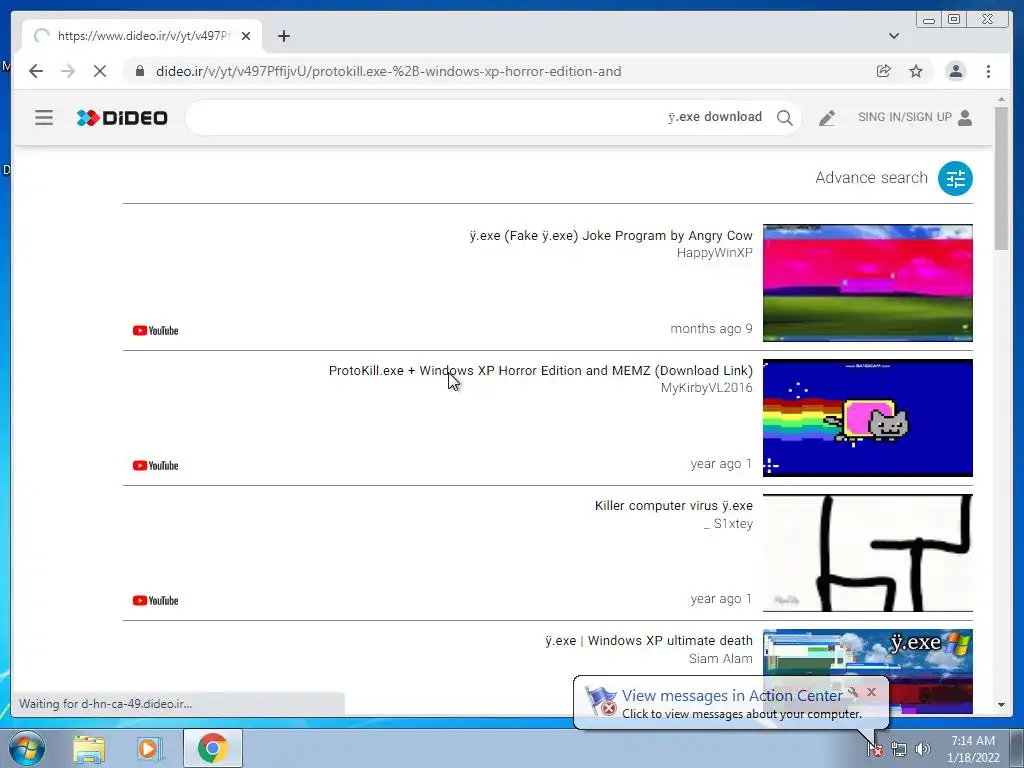This screenshot has height=768, width=1024.
Task: Click the network tray icon
Action: point(899,749)
